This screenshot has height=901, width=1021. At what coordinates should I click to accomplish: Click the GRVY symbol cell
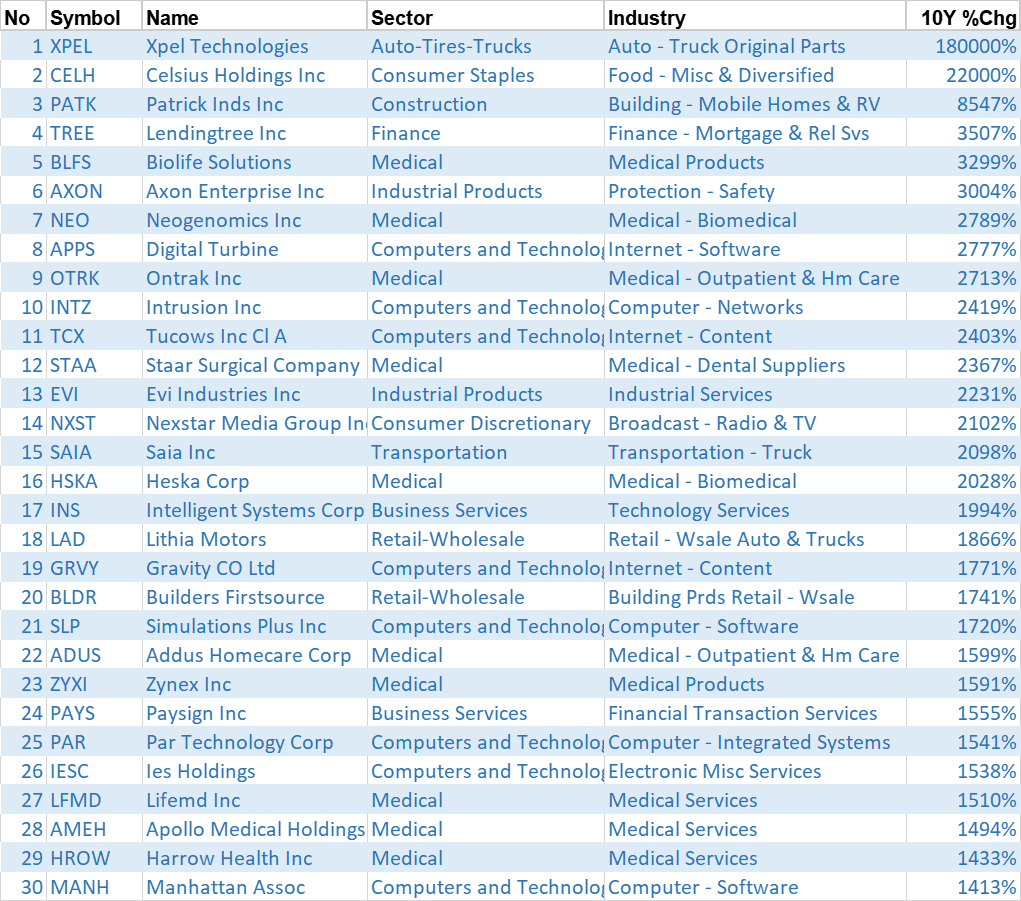click(x=94, y=568)
